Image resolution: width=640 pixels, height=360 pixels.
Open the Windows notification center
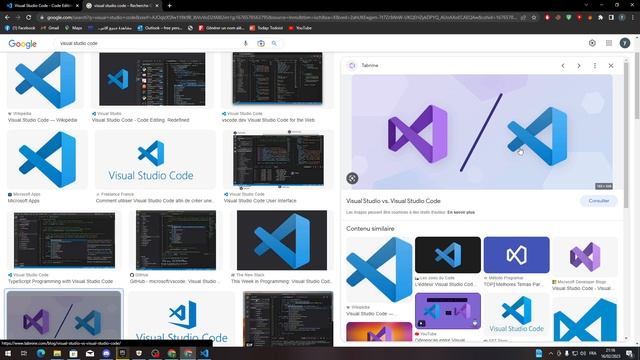pyautogui.click(x=629, y=353)
